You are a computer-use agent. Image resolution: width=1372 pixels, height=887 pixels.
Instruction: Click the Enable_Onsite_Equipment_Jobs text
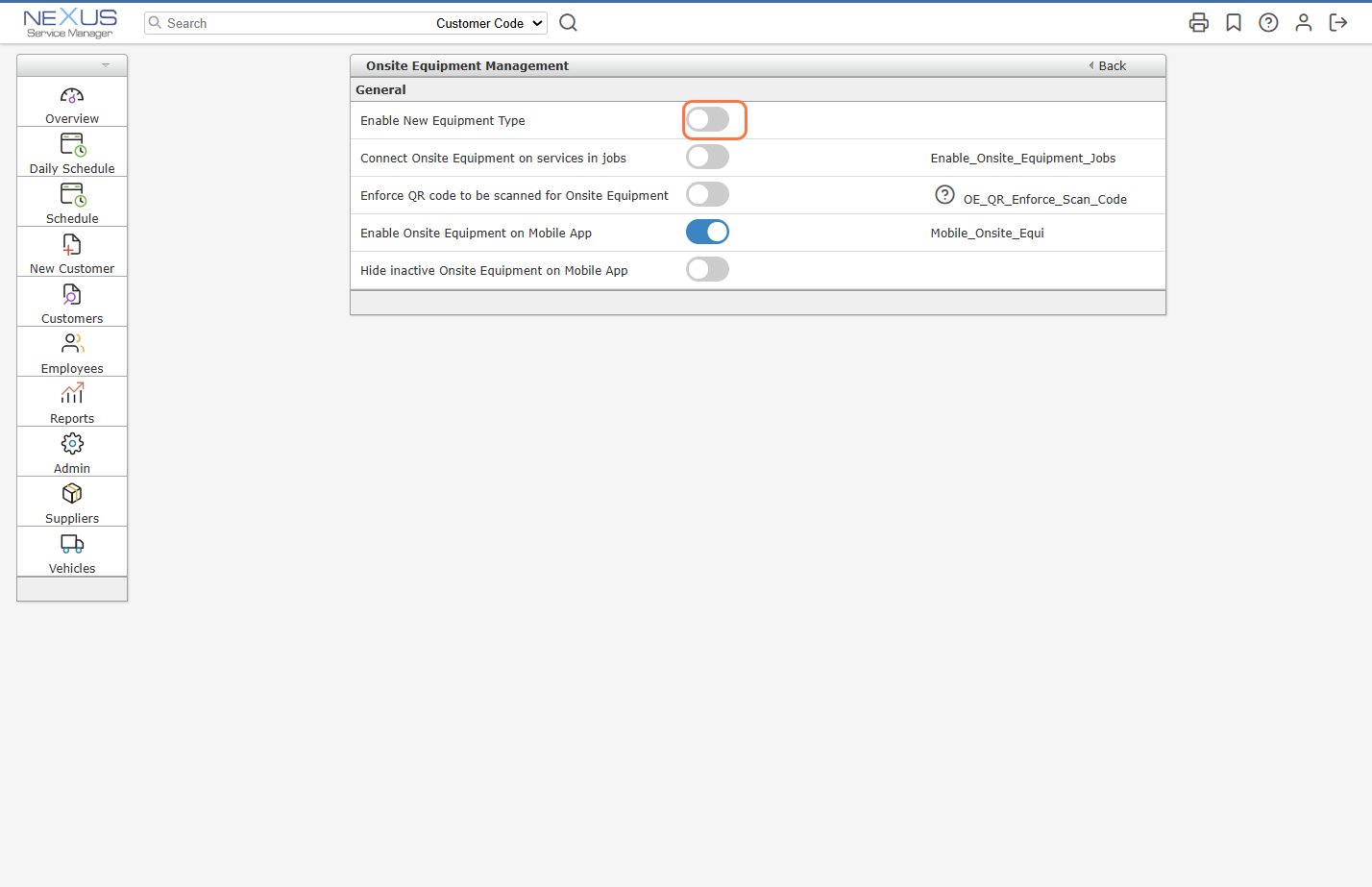tap(1023, 158)
